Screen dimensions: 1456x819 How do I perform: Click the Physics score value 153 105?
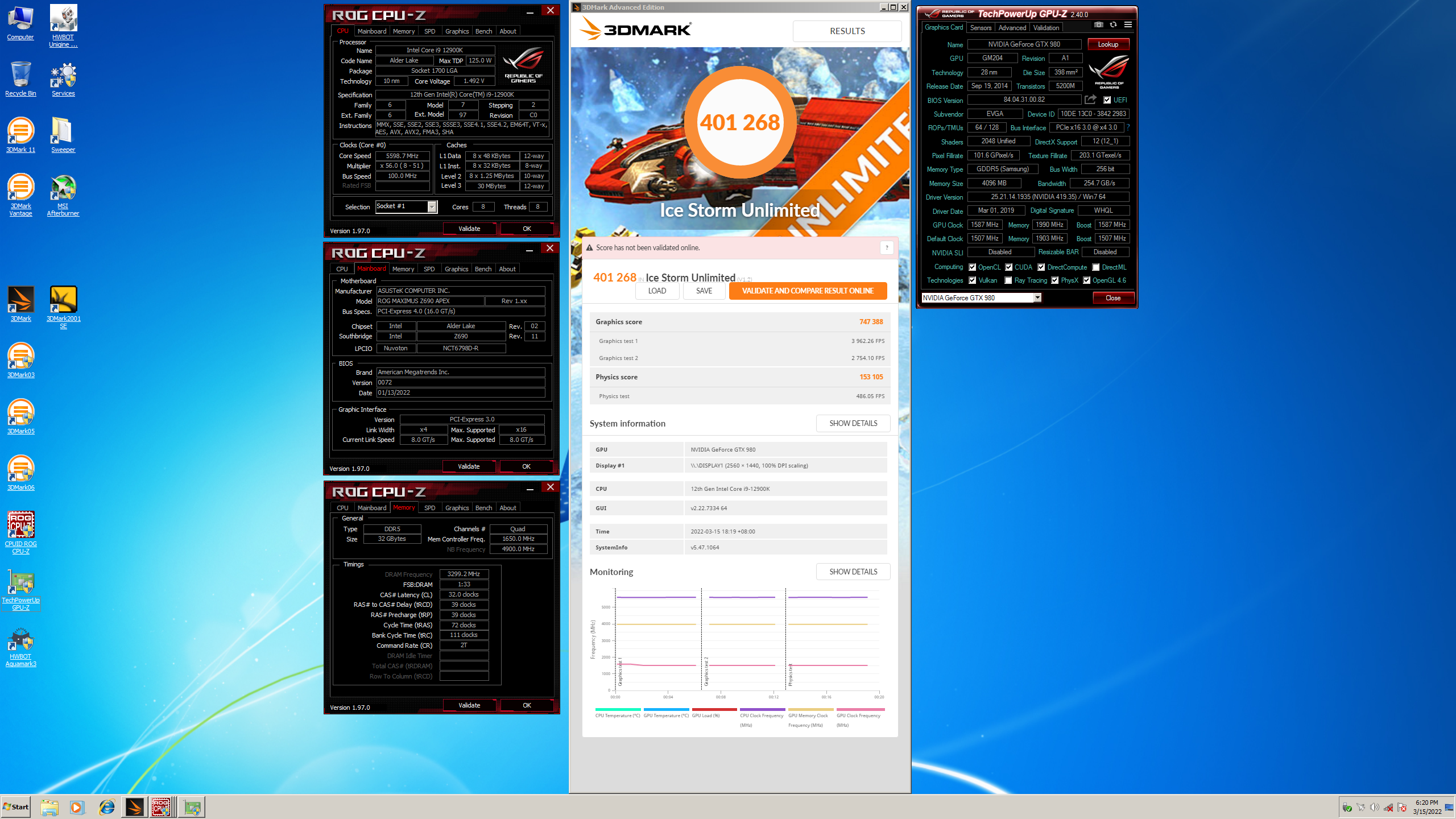[x=871, y=377]
